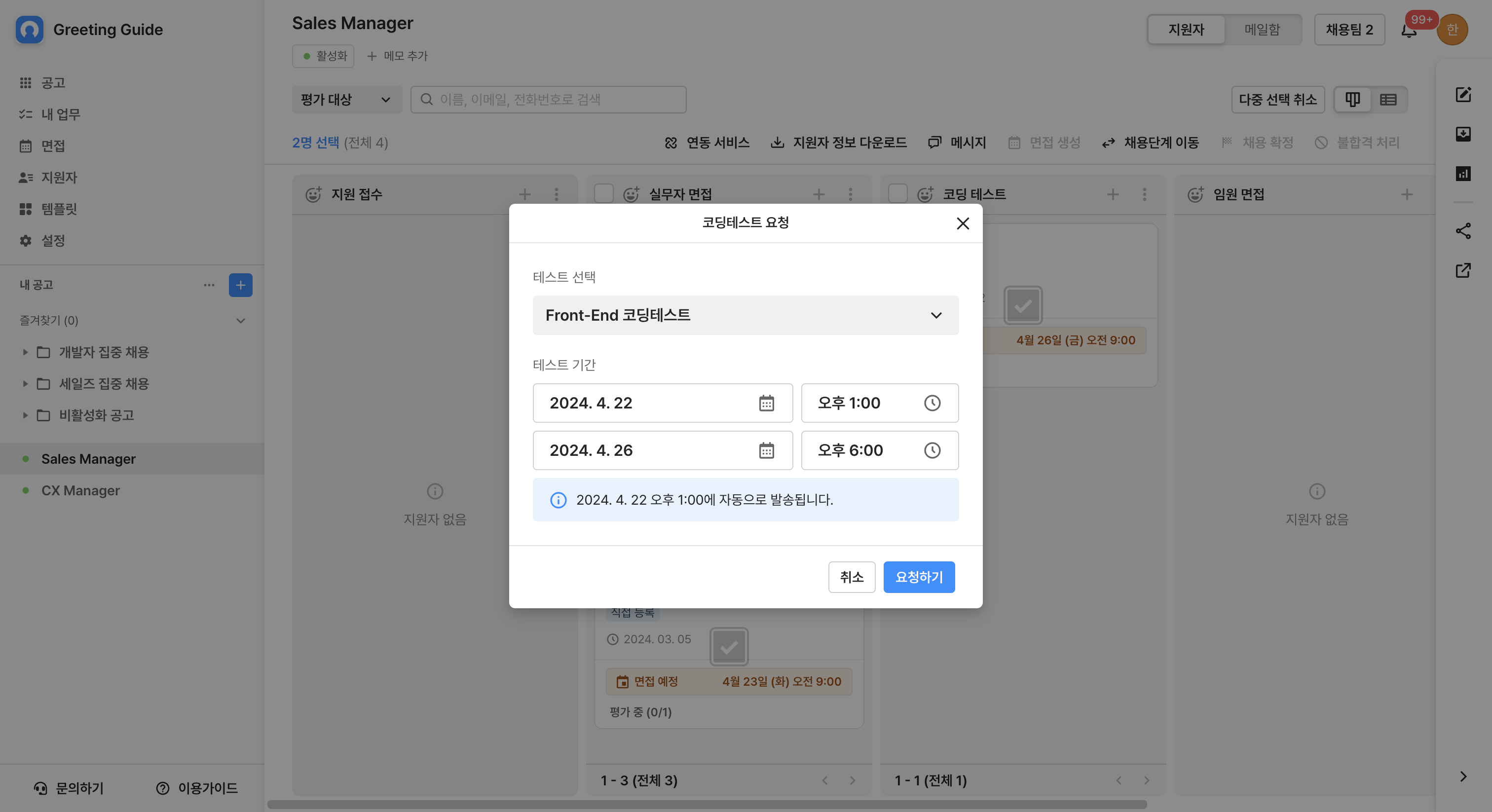Open 실무자 면접 column more options
The width and height of the screenshot is (1492, 812).
(x=850, y=194)
